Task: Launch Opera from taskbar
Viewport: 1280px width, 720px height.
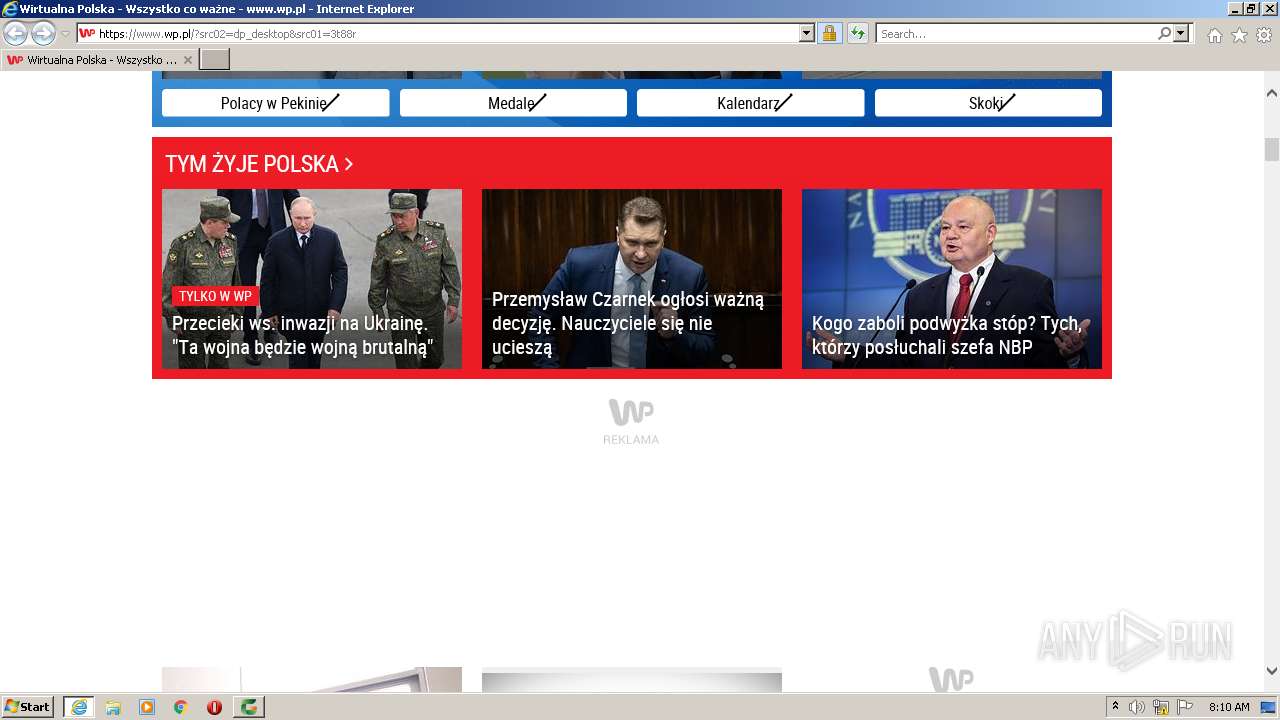Action: (215, 707)
